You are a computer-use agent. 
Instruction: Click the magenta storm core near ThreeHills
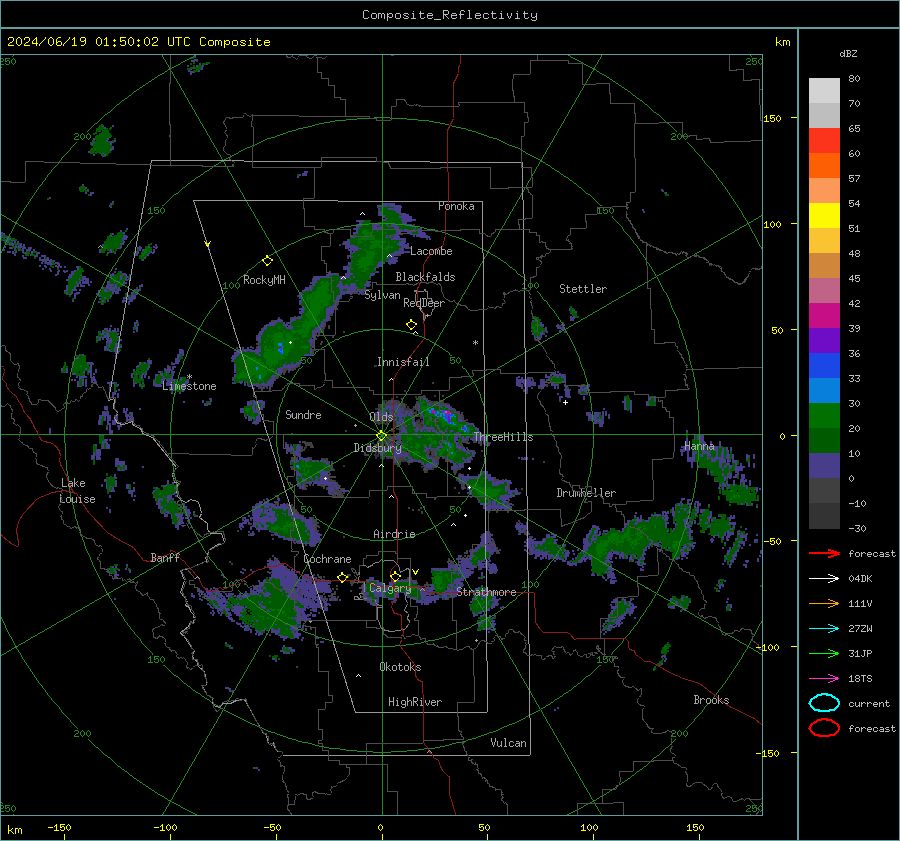point(447,413)
